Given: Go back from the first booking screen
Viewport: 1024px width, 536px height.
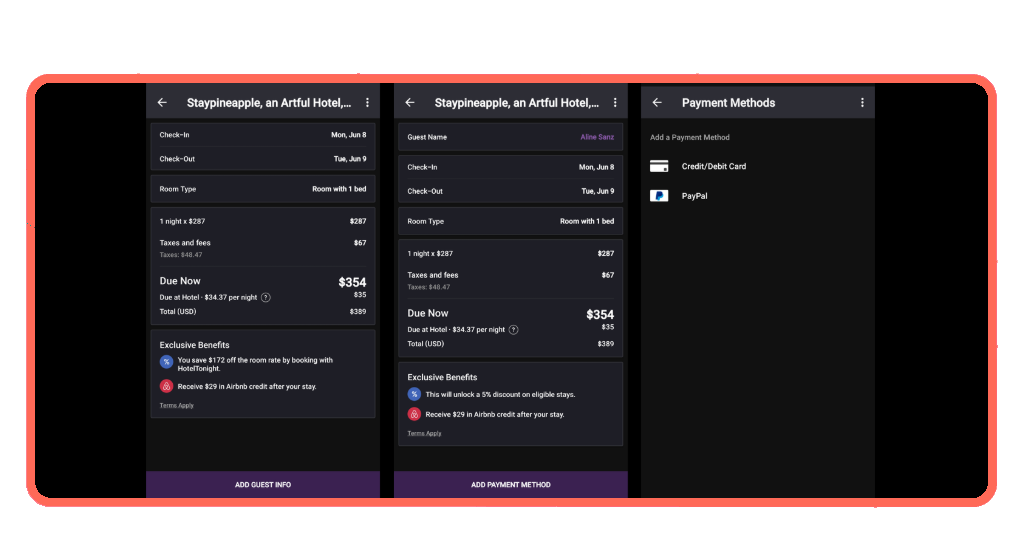Looking at the screenshot, I should pyautogui.click(x=162, y=102).
